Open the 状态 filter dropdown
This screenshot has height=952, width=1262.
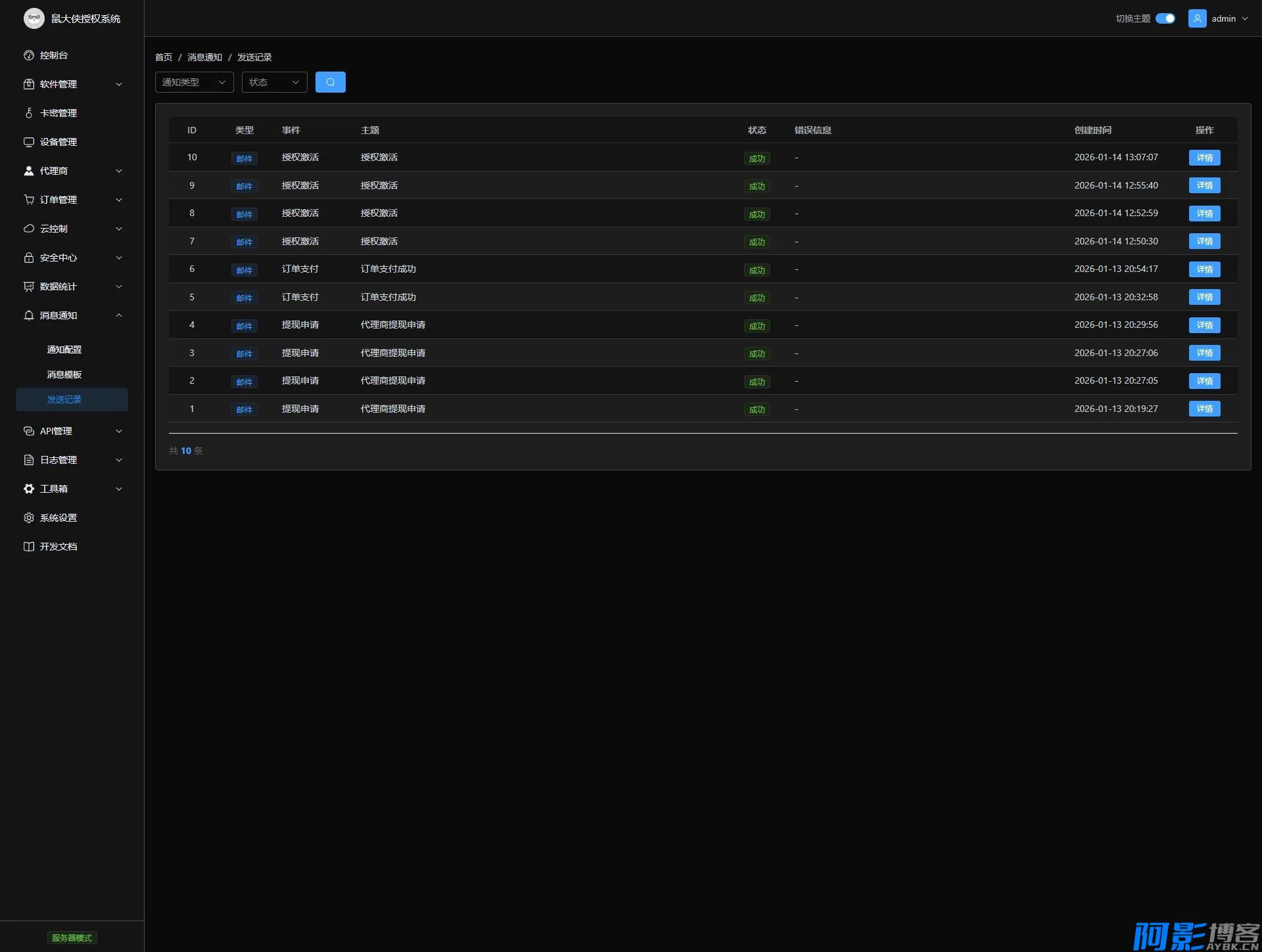(x=274, y=82)
